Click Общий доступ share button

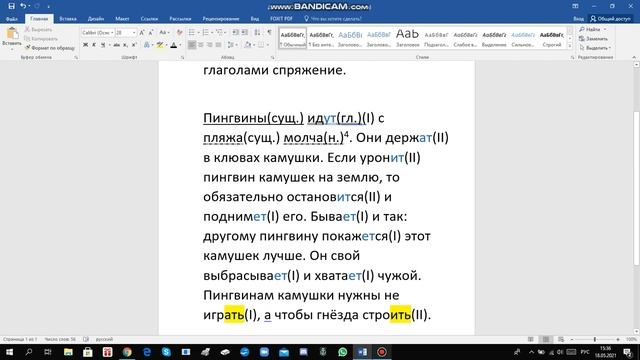[610, 19]
